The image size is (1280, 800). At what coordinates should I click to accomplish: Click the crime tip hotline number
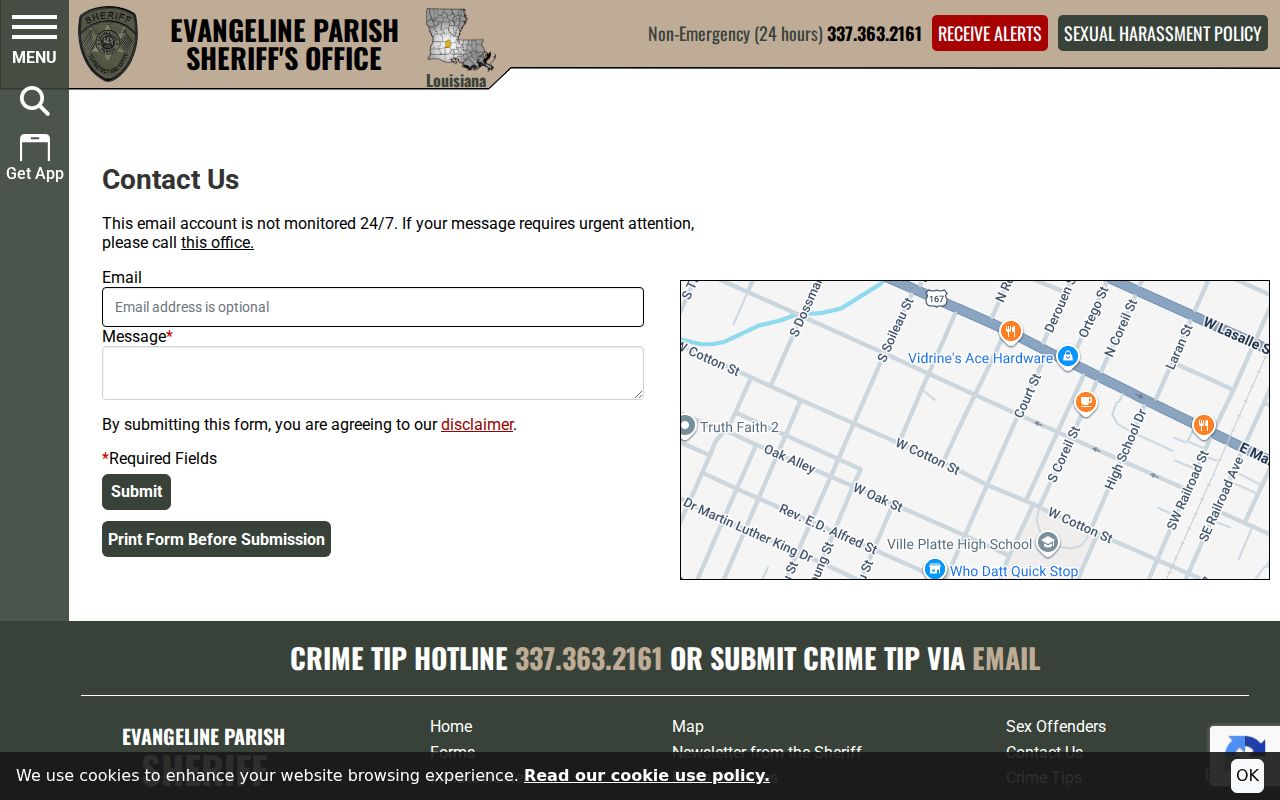tap(589, 658)
